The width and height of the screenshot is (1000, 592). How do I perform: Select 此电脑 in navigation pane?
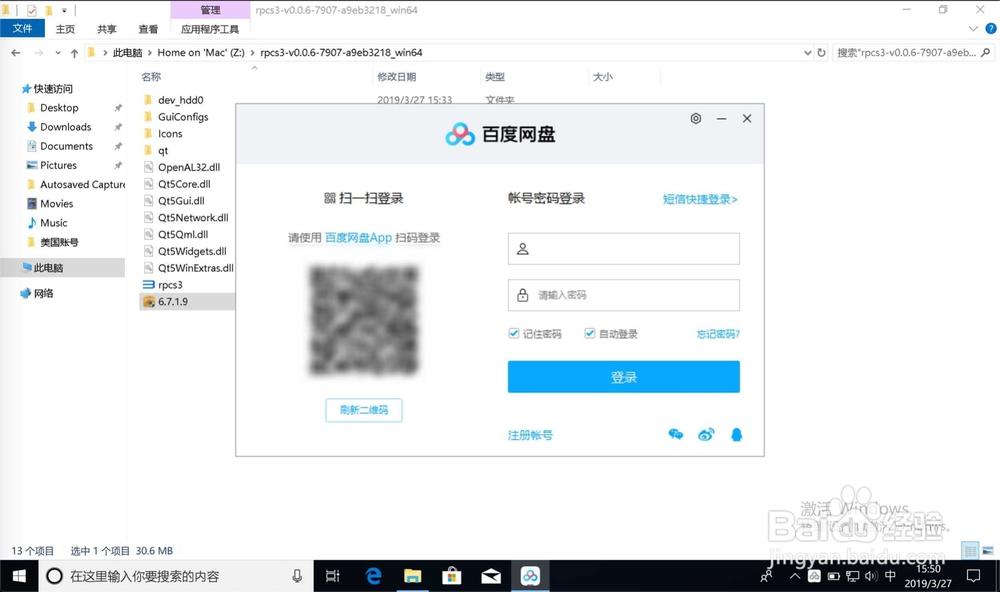point(62,268)
